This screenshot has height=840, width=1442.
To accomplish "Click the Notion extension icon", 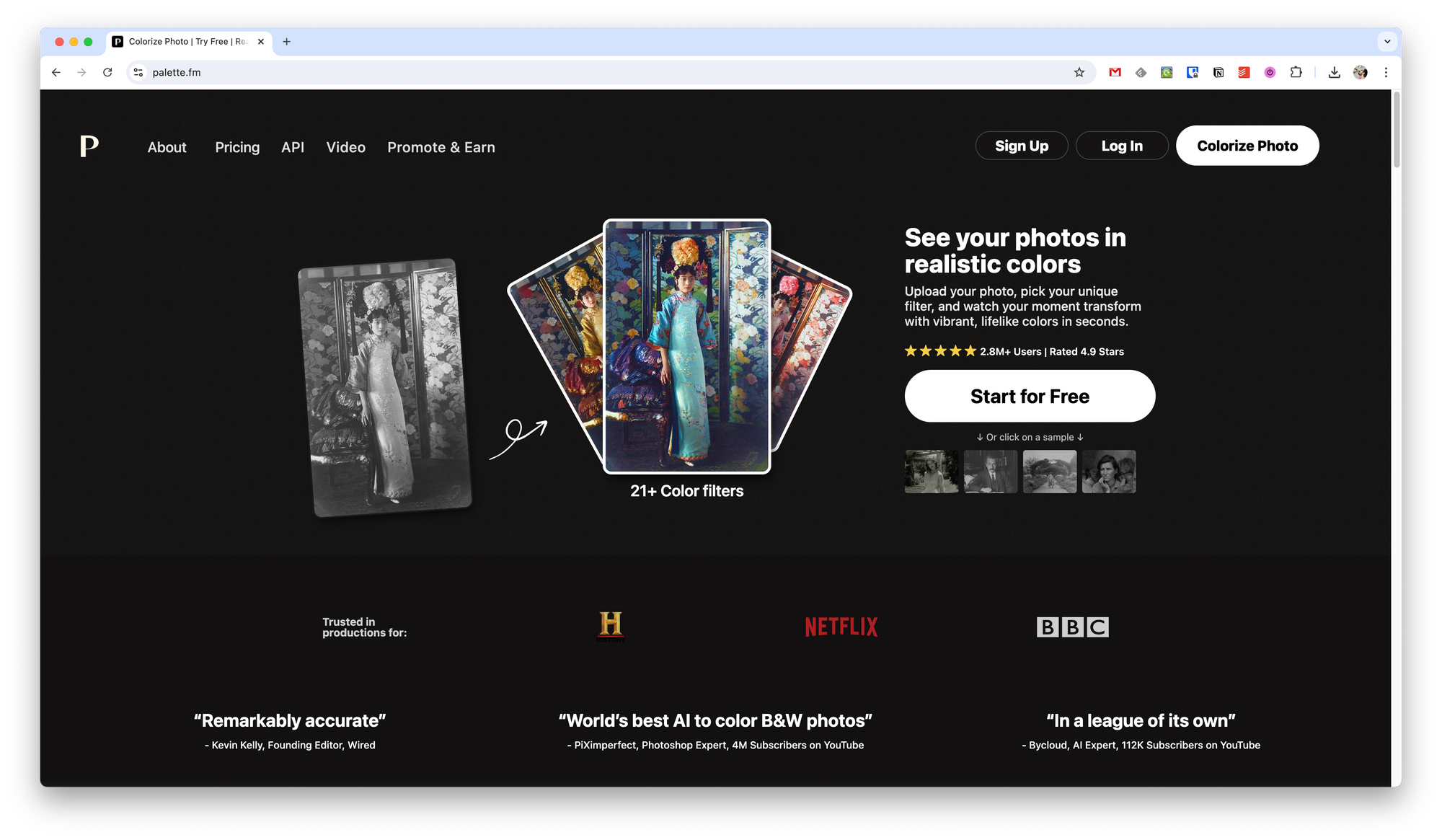I will 1218,72.
